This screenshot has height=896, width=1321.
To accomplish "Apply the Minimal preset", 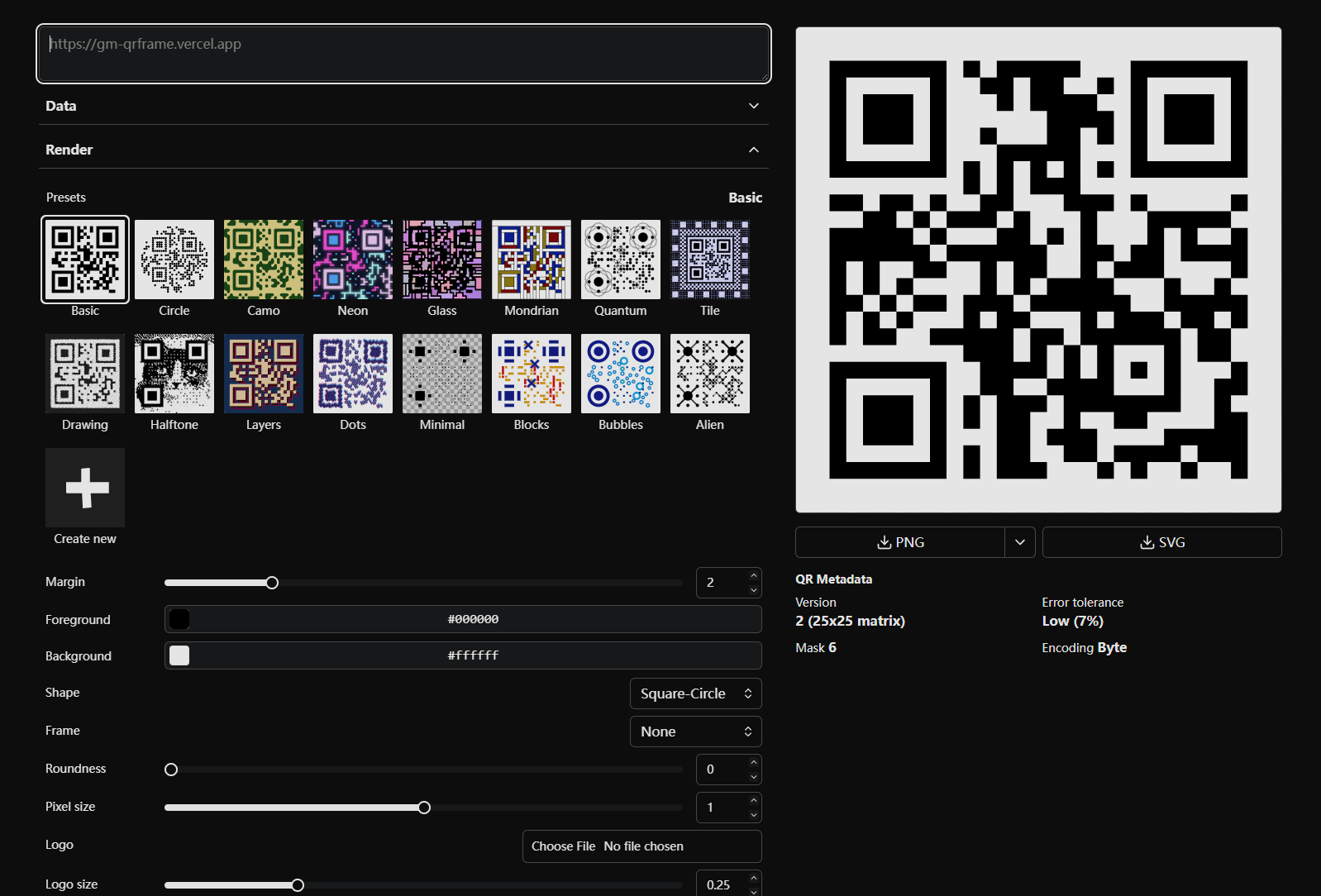I will pyautogui.click(x=442, y=374).
